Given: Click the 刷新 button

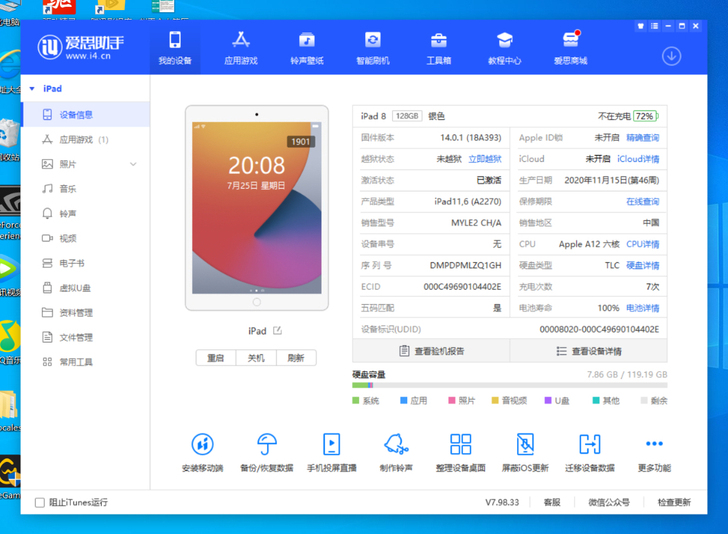Looking at the screenshot, I should (x=296, y=358).
